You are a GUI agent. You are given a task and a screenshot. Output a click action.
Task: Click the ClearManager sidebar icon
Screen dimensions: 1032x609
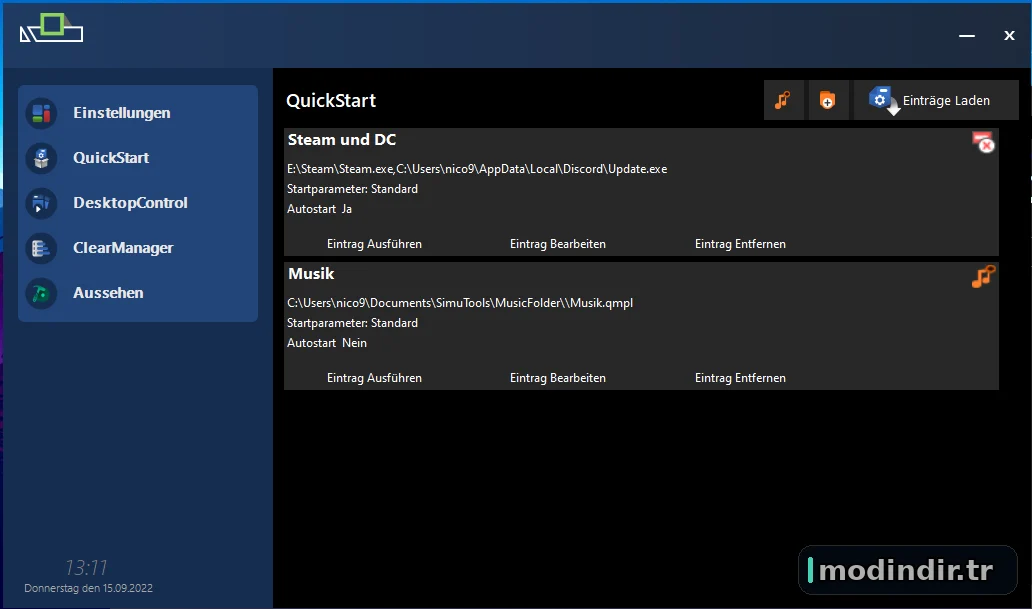[x=41, y=248]
